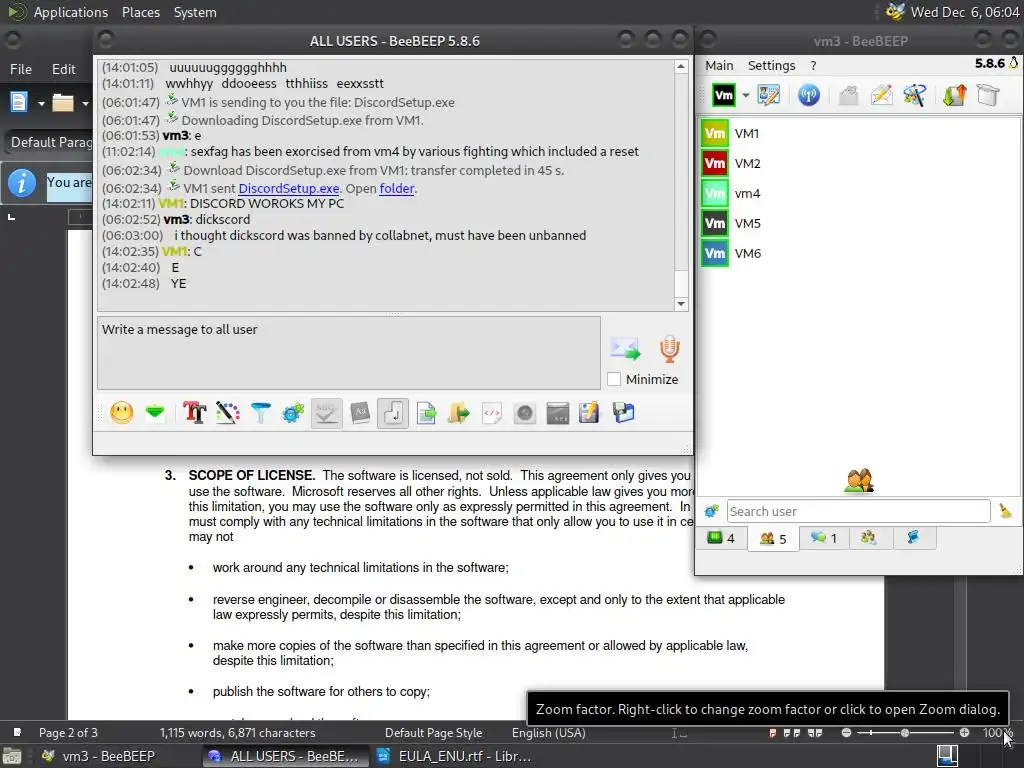The height and width of the screenshot is (768, 1024).
Task: Open the emoticons smiley picker
Action: [122, 413]
